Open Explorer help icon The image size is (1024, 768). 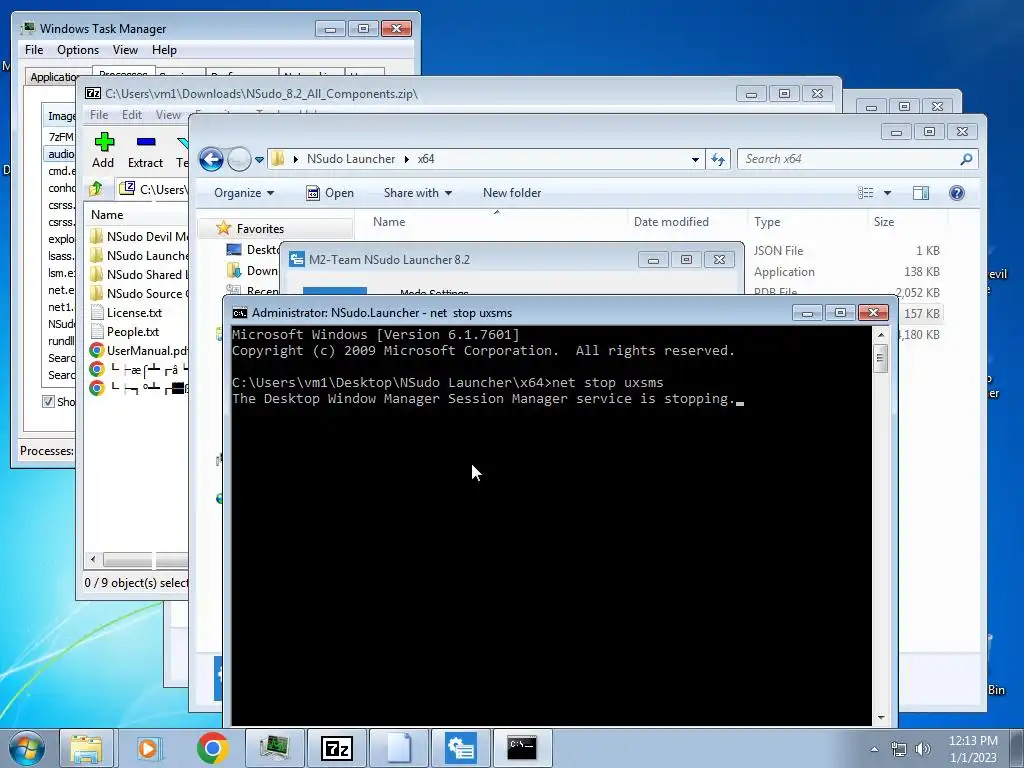[957, 193]
